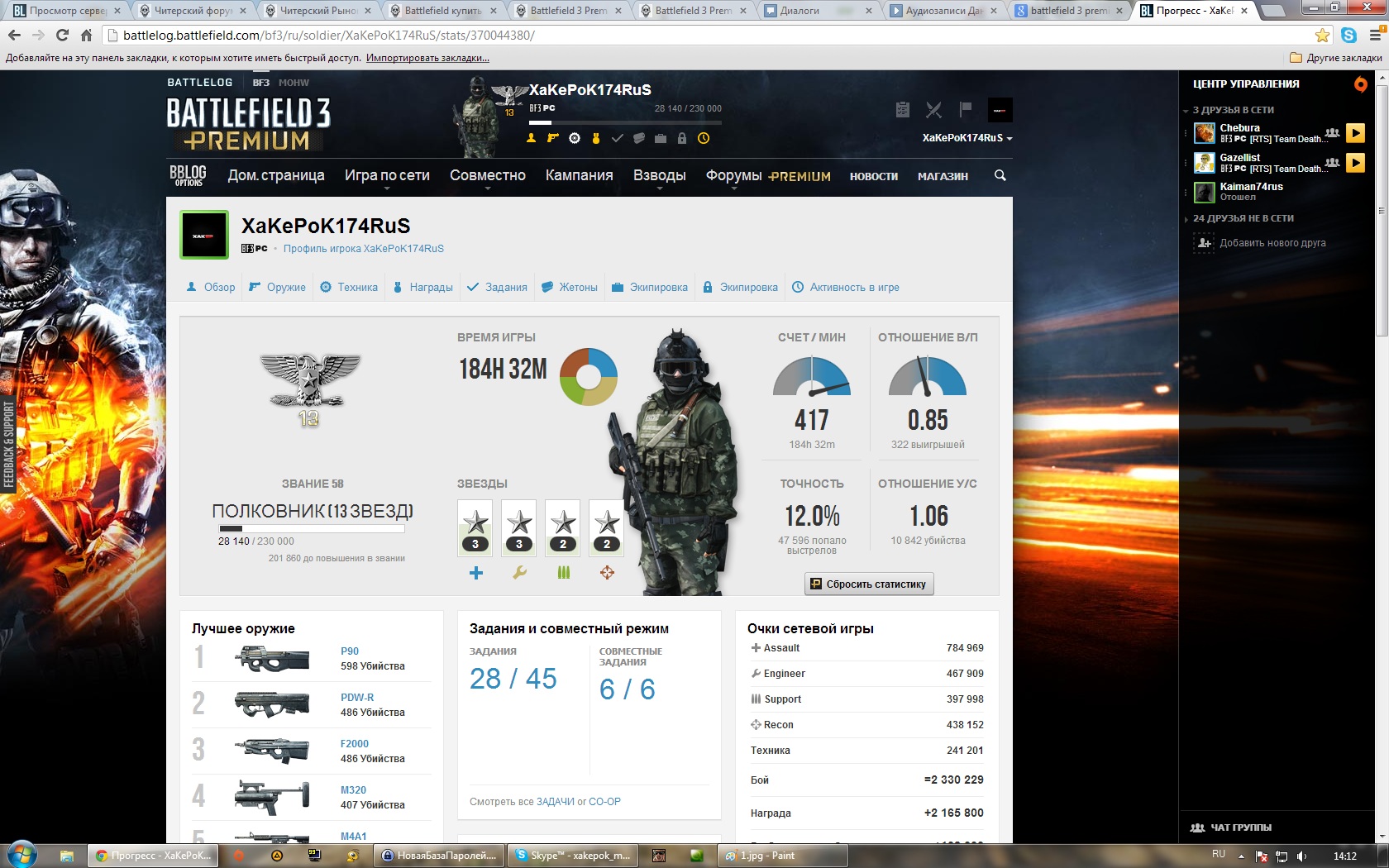The width and height of the screenshot is (1389, 868).
Task: Click the search magnifier in navigation bar
Action: [x=1000, y=175]
